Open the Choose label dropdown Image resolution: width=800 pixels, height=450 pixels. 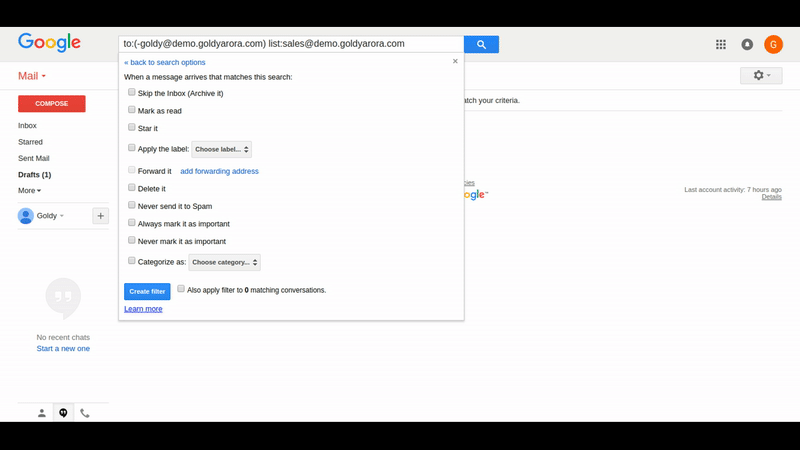[221, 149]
